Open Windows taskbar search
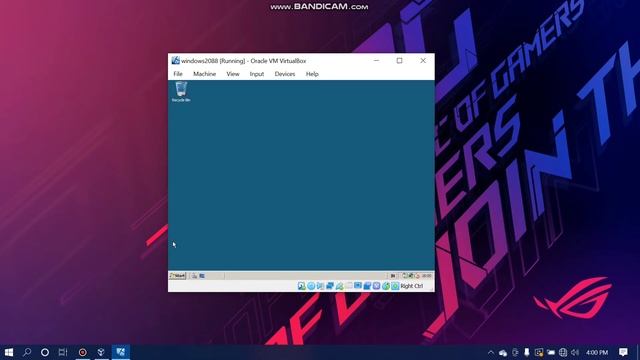 pos(27,352)
